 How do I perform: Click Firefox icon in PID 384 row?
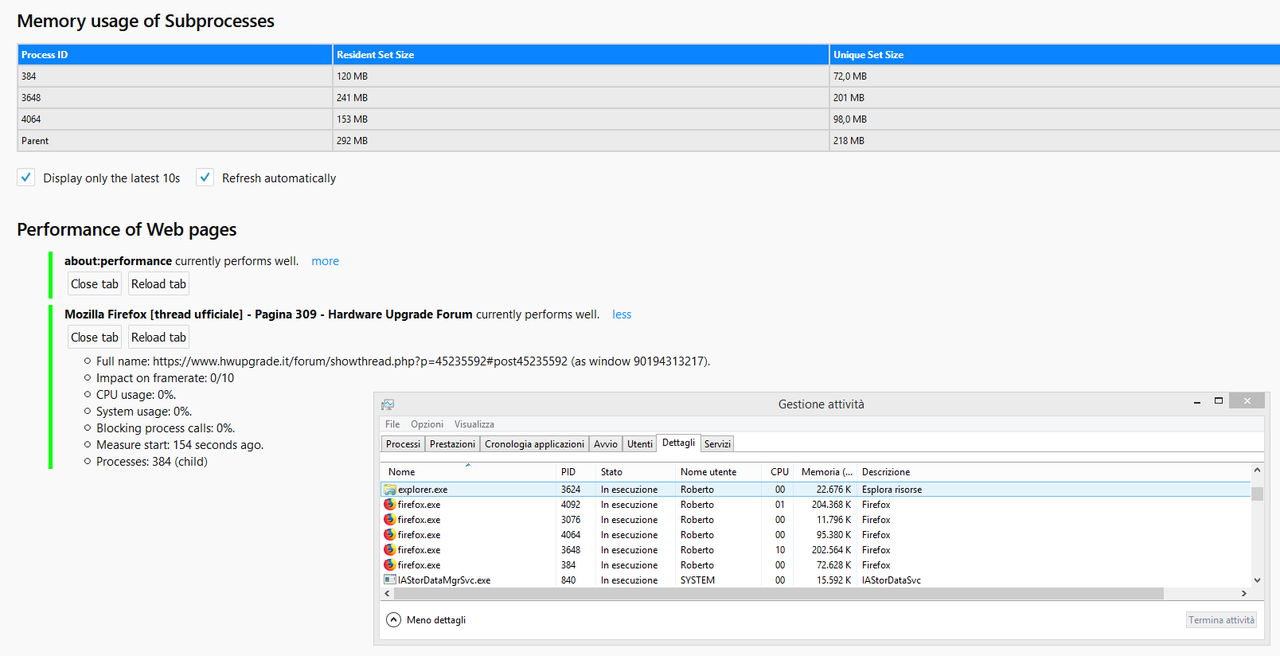tap(390, 565)
